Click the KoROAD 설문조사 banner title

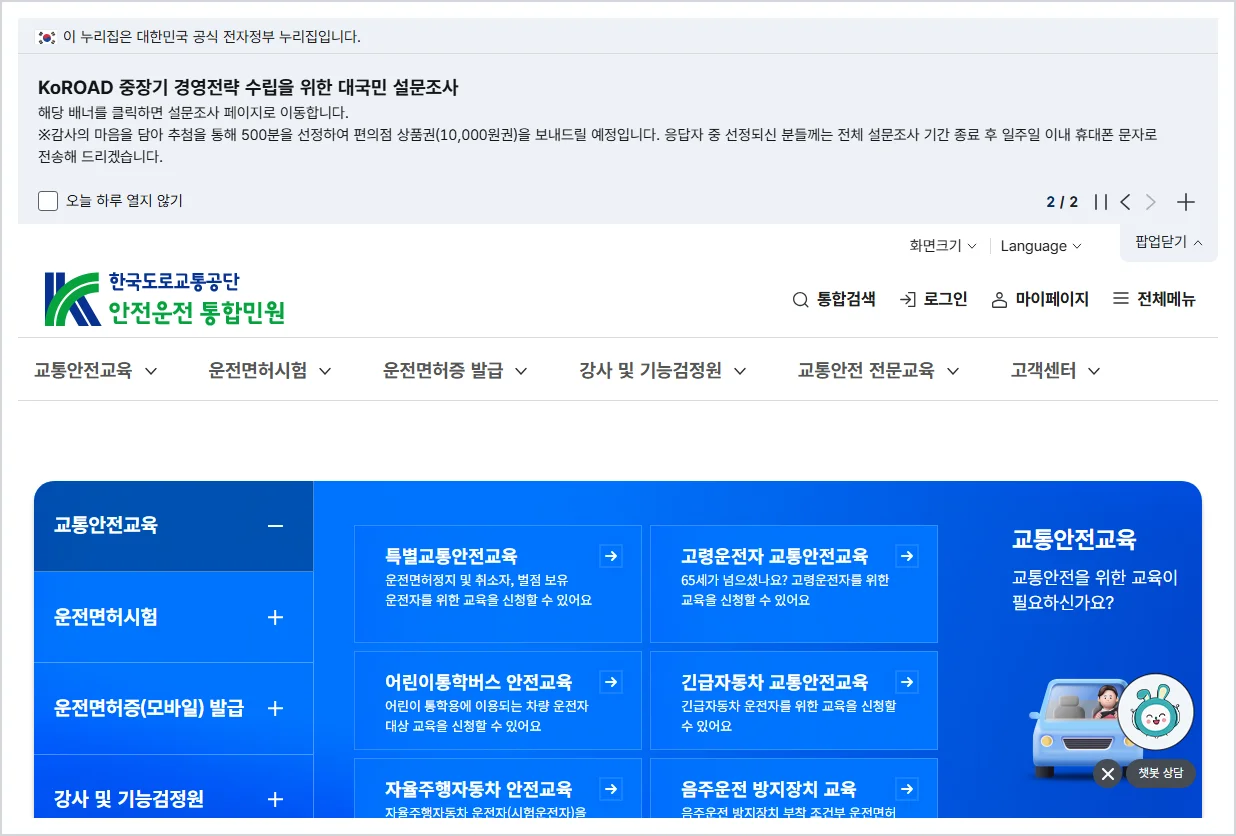pos(248,87)
